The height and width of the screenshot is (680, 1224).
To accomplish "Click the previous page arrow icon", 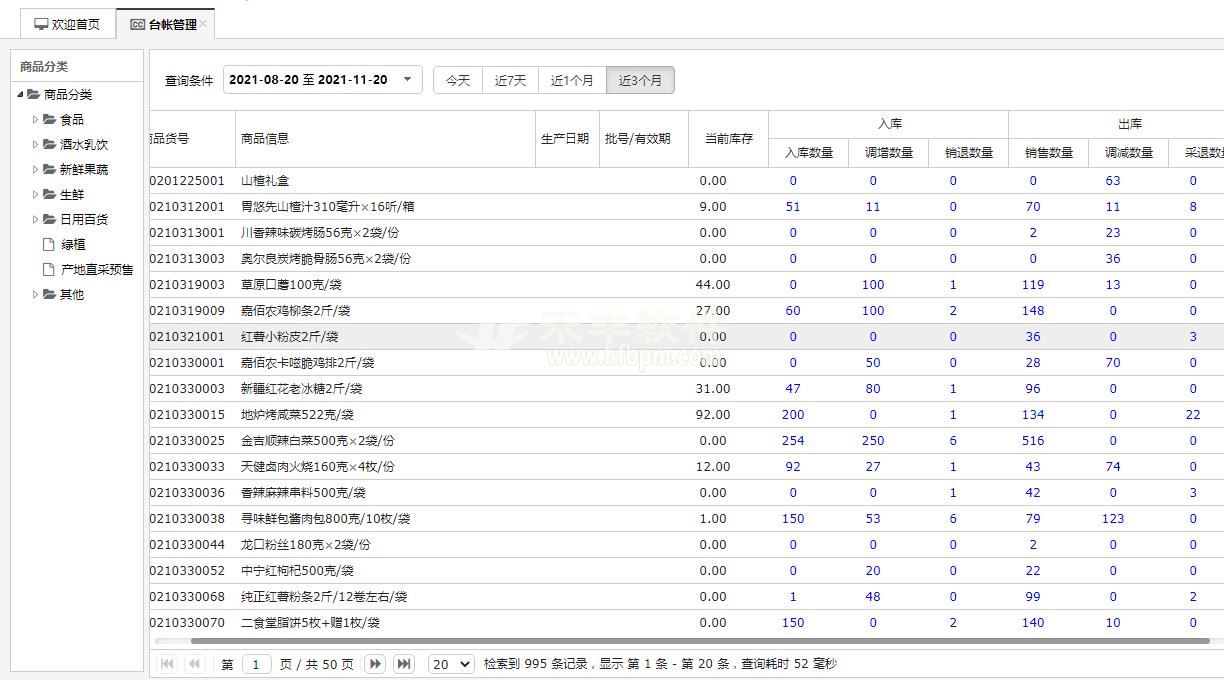I will click(x=194, y=664).
